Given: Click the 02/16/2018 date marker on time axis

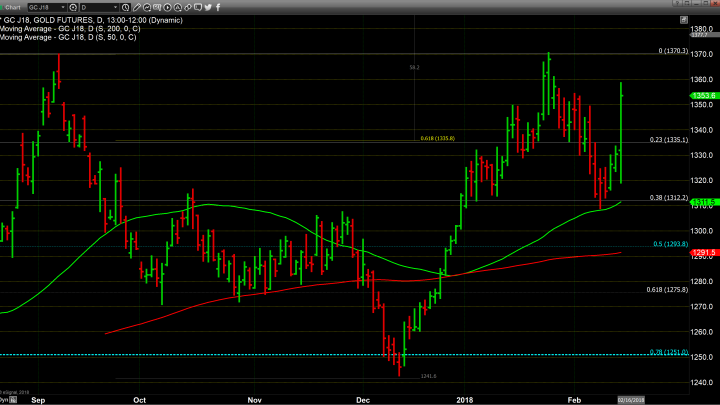Looking at the screenshot, I should coord(700,400).
